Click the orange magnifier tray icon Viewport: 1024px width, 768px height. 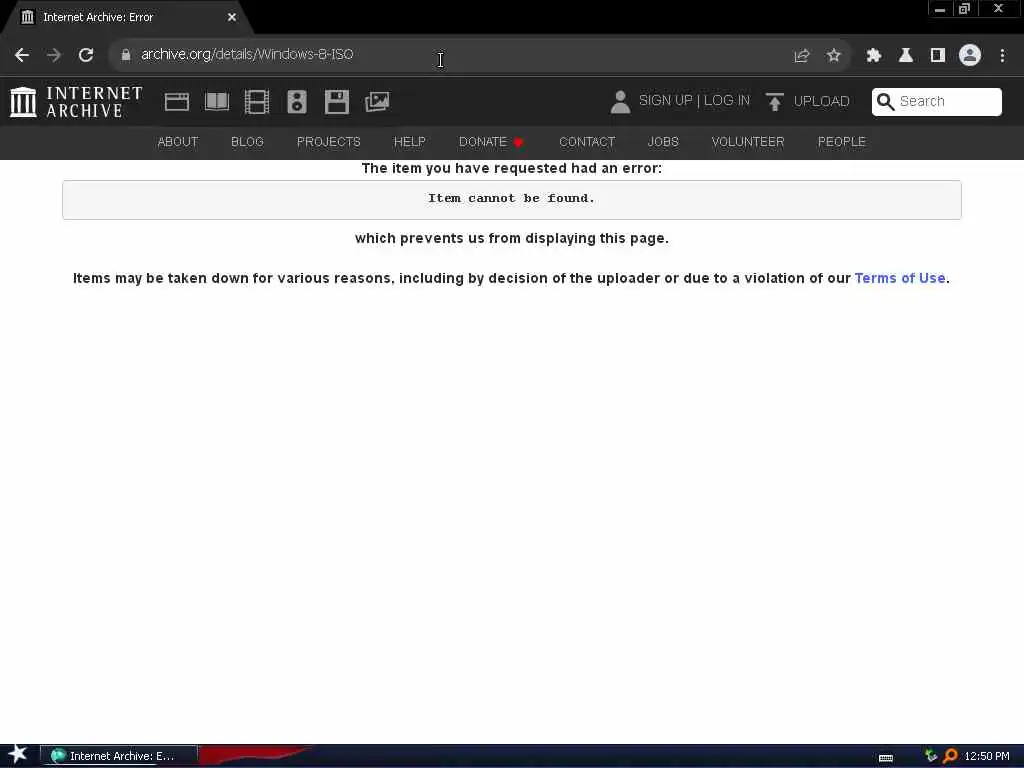(950, 756)
